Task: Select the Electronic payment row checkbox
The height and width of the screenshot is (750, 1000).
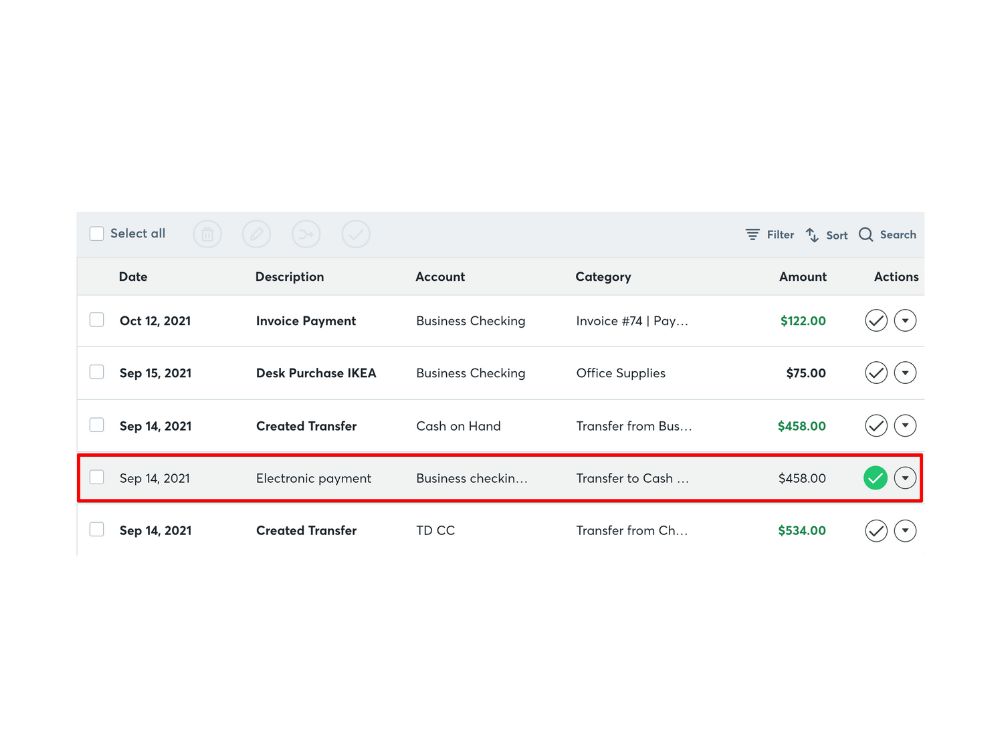Action: [x=96, y=477]
